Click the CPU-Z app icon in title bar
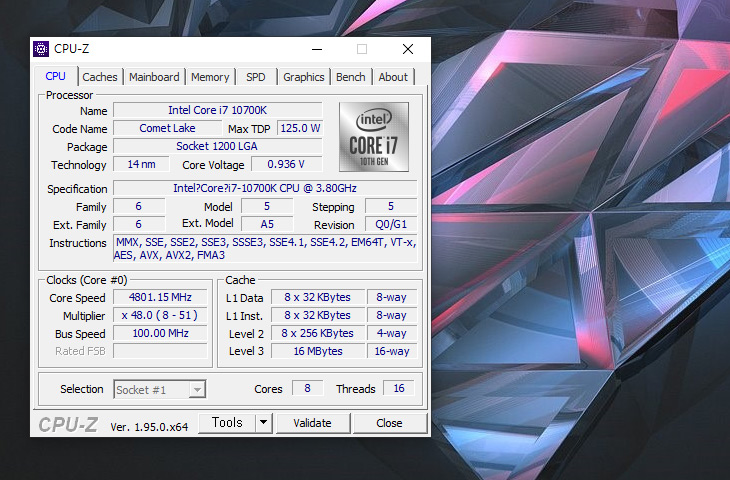 click(41, 49)
